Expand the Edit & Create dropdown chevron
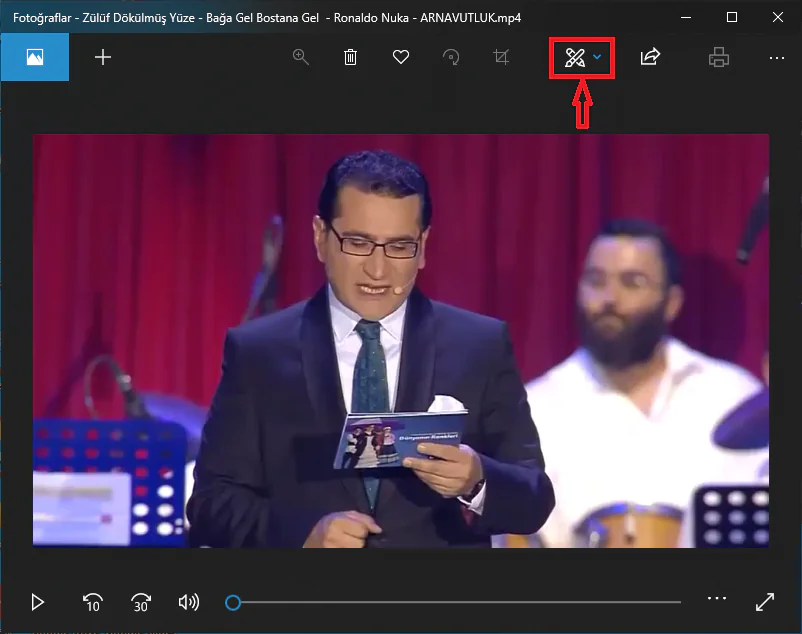This screenshot has height=634, width=802. tap(597, 57)
